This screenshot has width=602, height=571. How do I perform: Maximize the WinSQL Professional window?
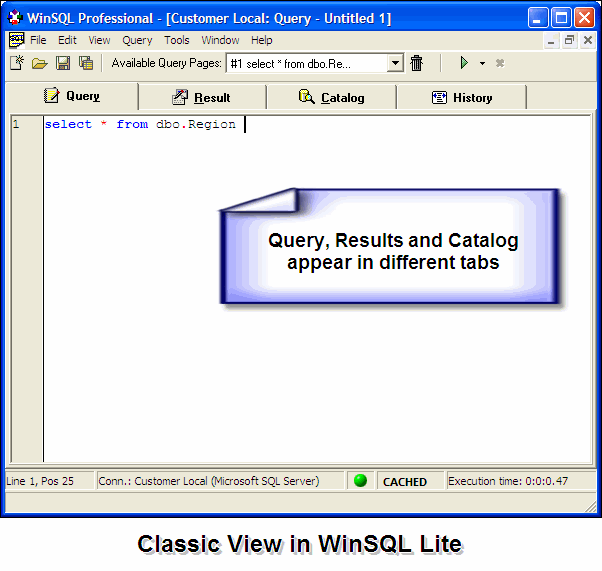561,18
